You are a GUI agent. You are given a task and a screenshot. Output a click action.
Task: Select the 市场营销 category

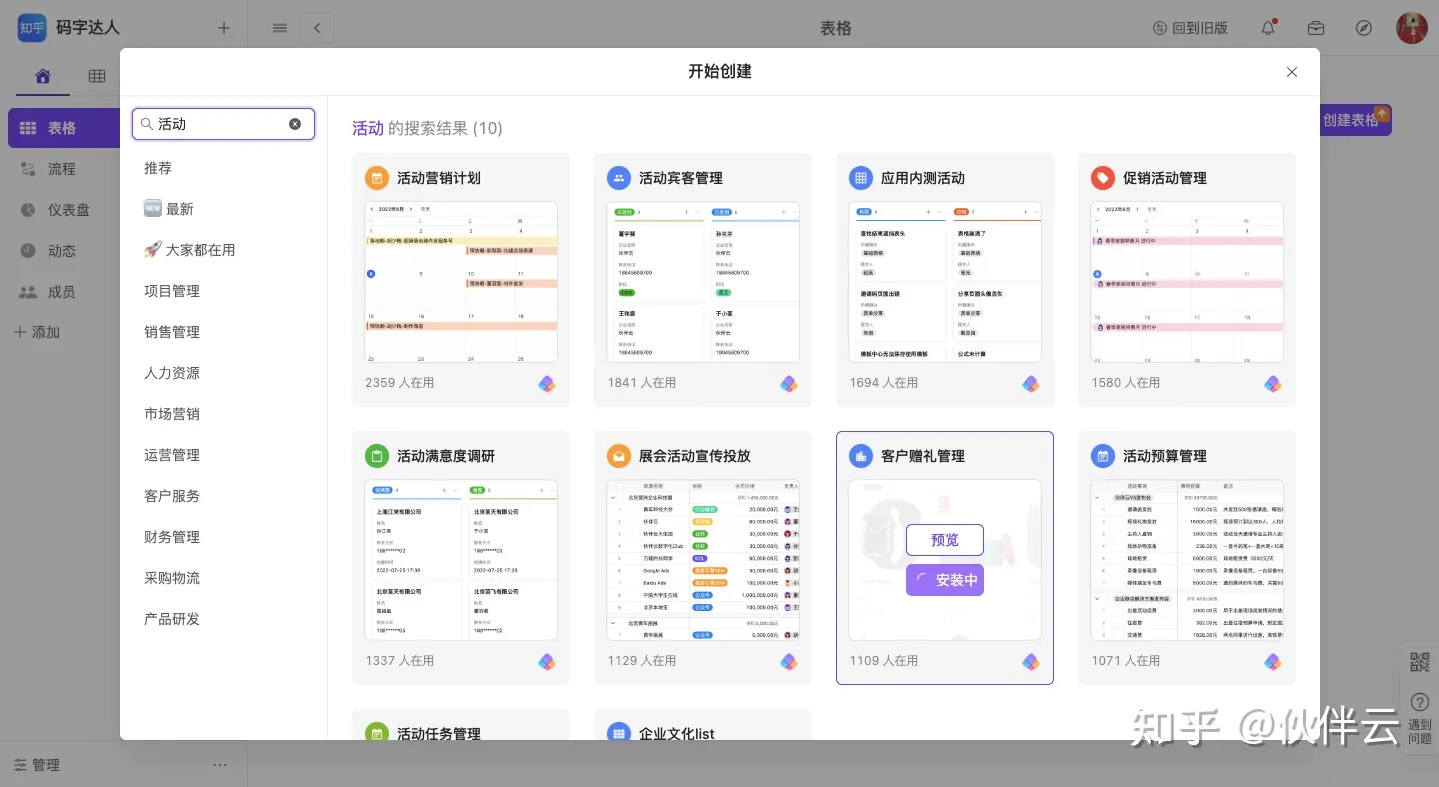[x=172, y=414]
